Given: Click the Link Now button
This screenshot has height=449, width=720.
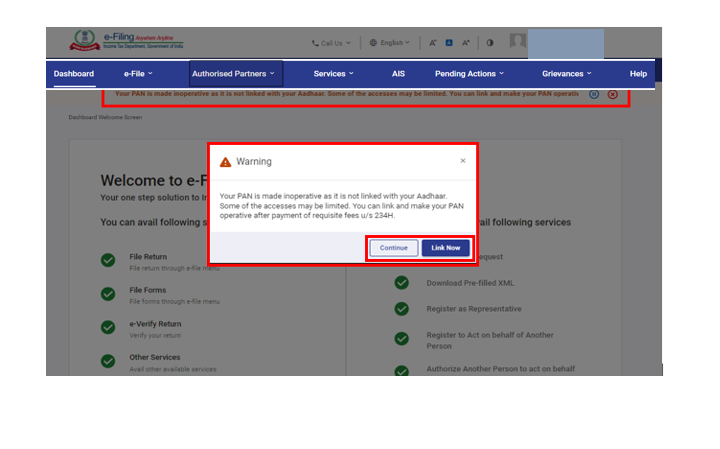Looking at the screenshot, I should [445, 247].
